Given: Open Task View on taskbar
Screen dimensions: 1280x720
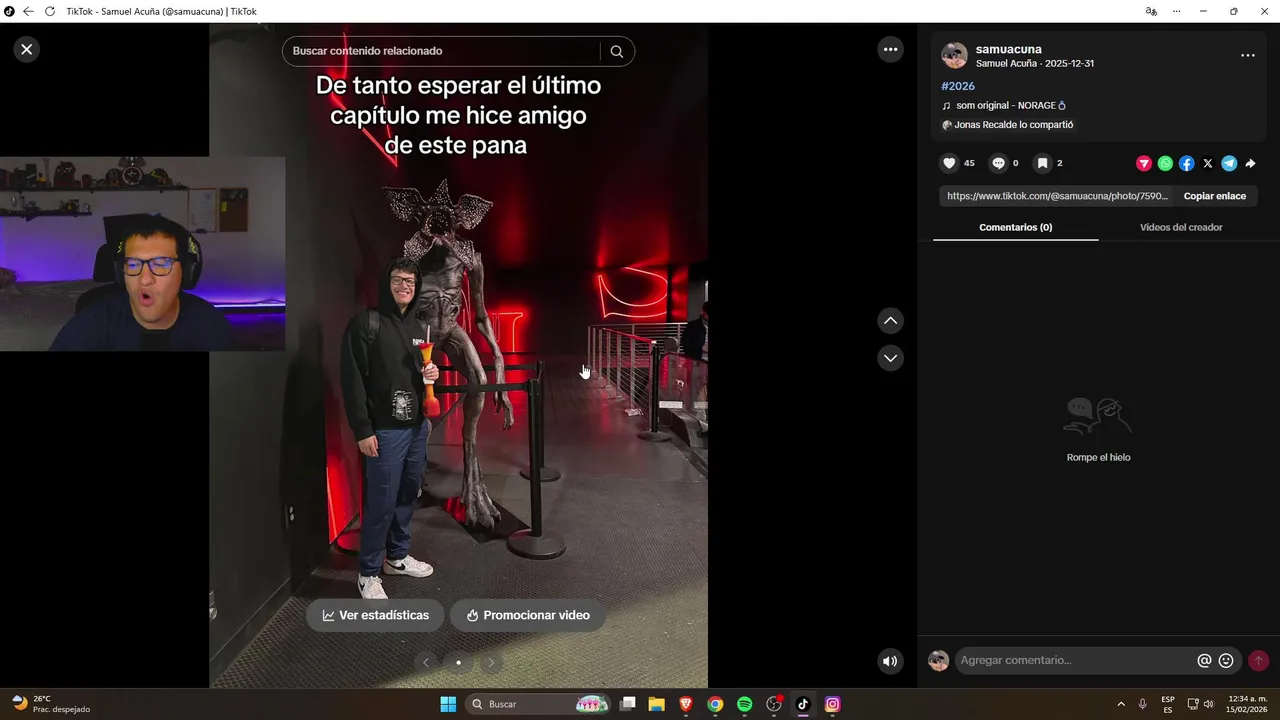Looking at the screenshot, I should pyautogui.click(x=628, y=704).
